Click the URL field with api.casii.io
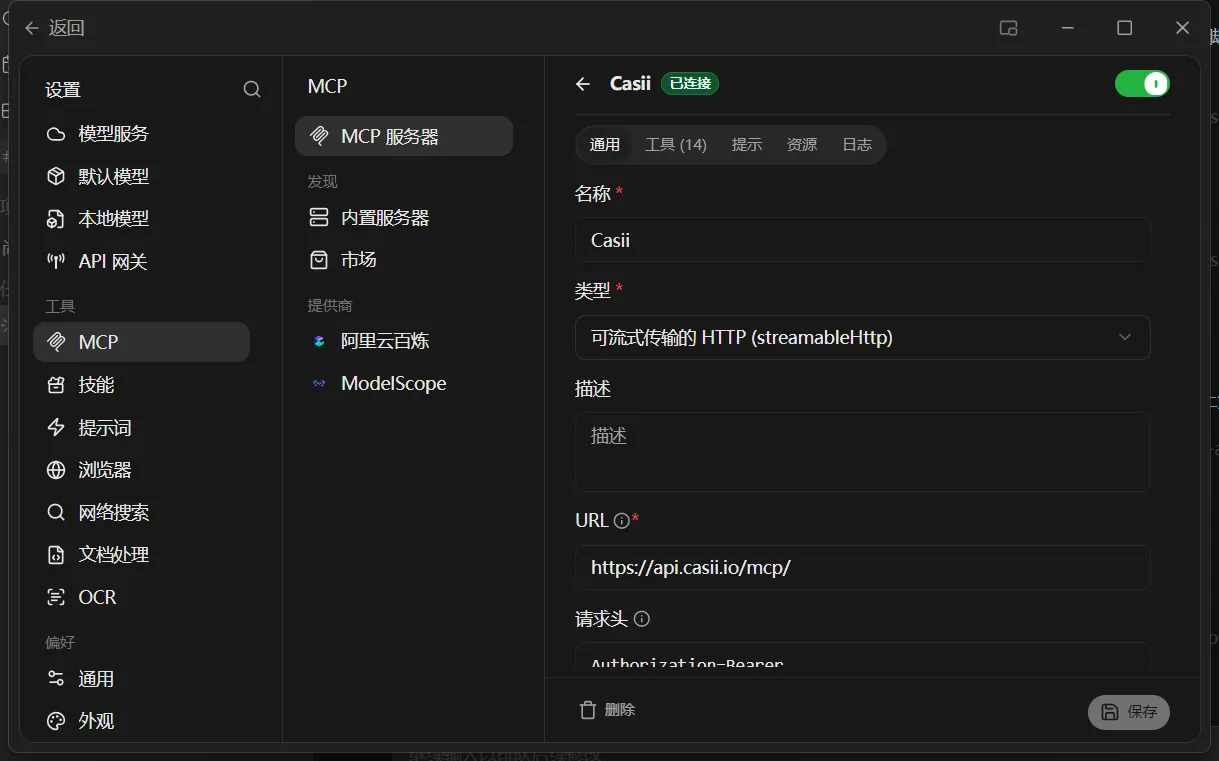 (863, 568)
